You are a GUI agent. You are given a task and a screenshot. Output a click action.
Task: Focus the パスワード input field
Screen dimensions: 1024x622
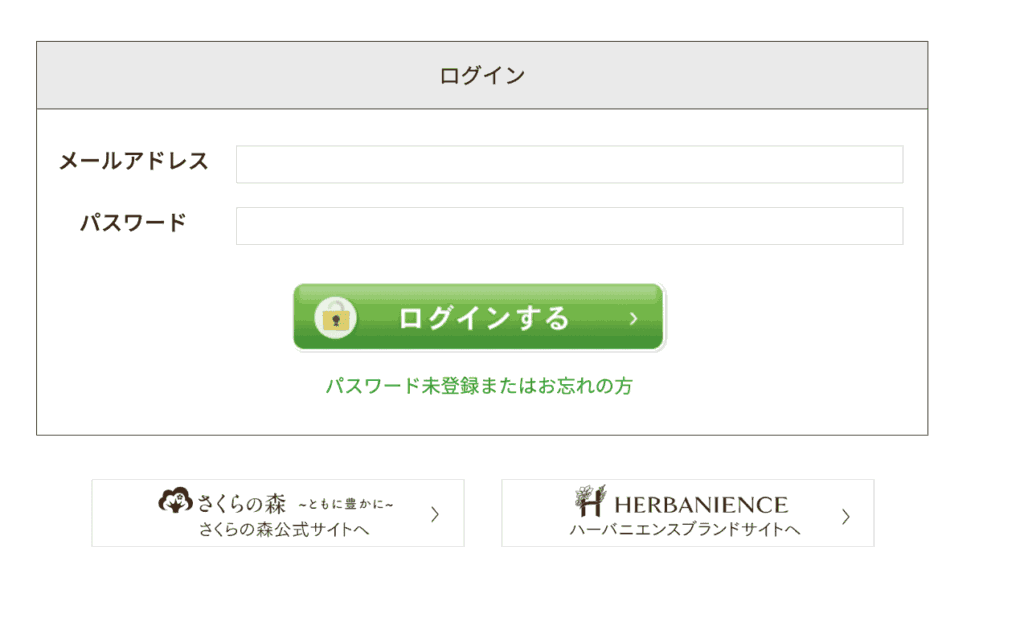(x=569, y=226)
